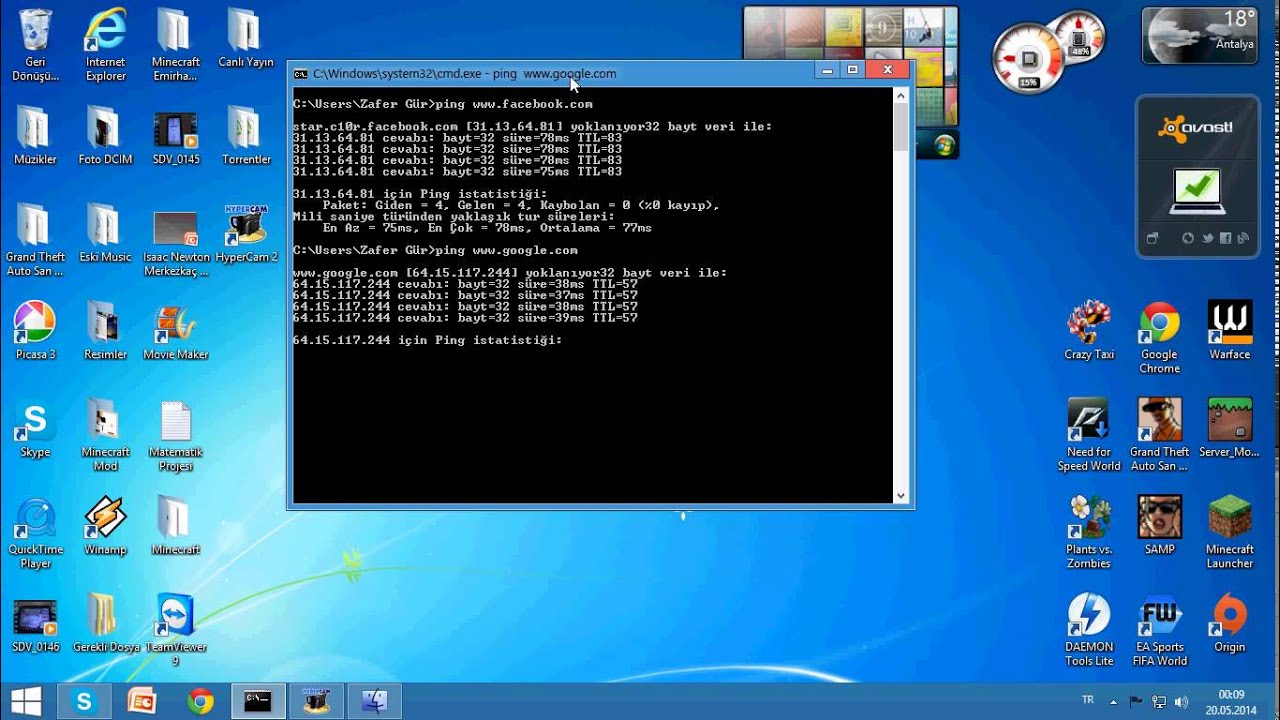Click the Twitter icon in avast gadget
1280x720 pixels.
click(x=1207, y=238)
